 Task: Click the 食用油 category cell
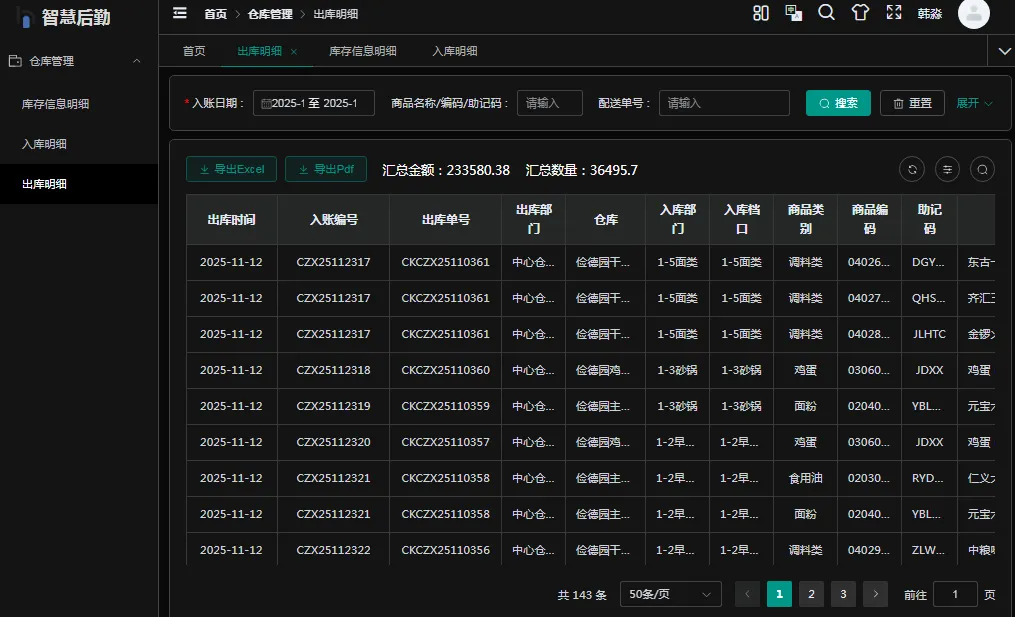[x=806, y=478]
